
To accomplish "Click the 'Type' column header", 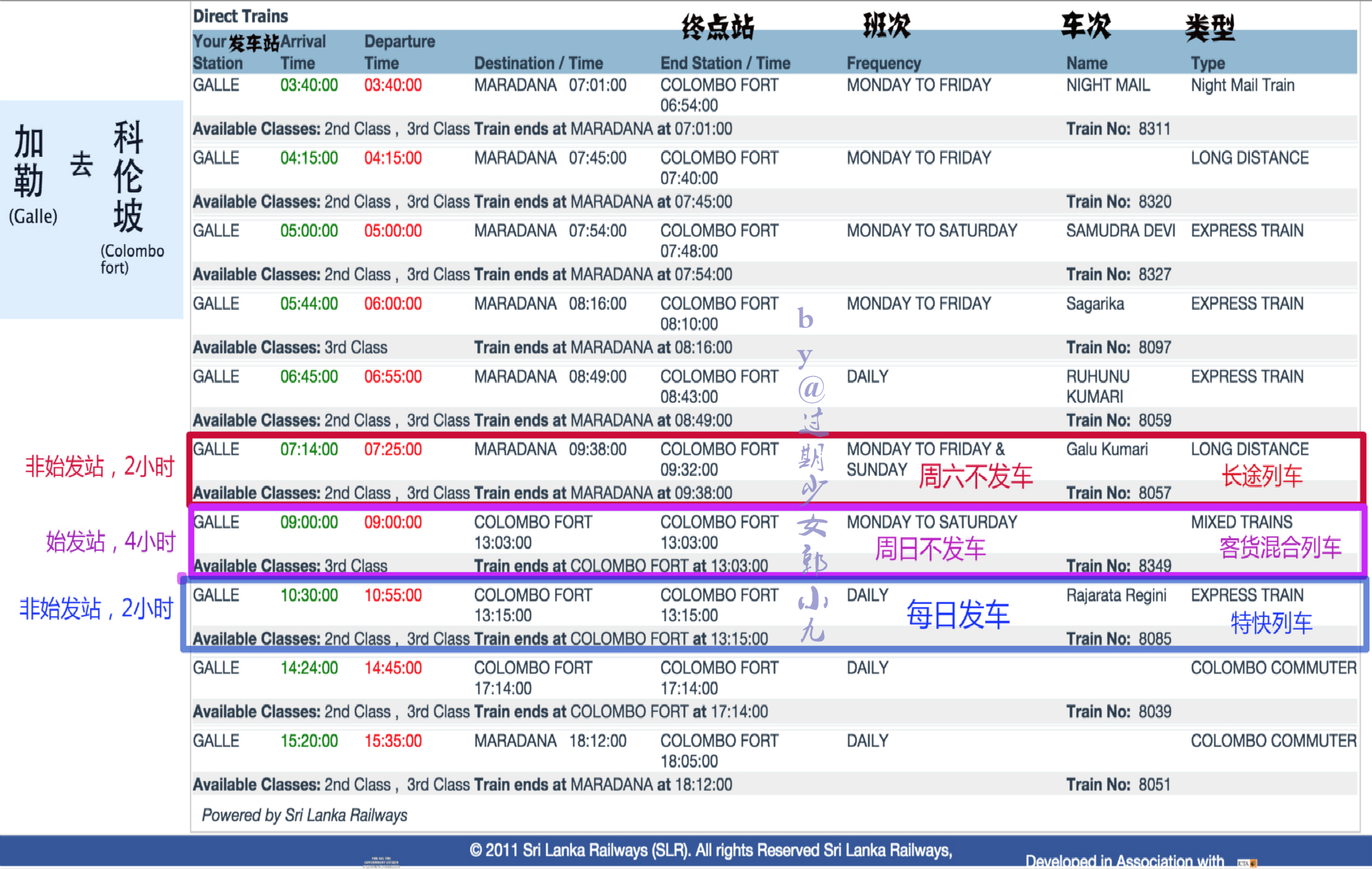I will pos(1208,63).
